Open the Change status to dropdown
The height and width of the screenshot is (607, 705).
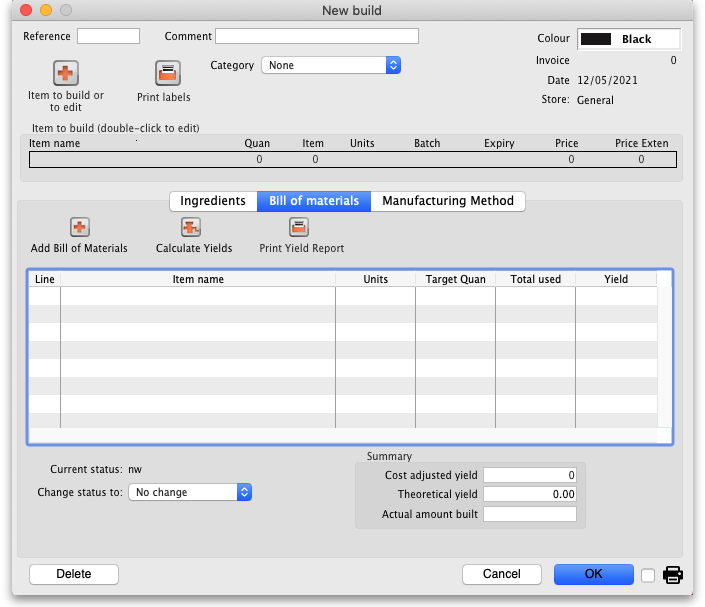[x=190, y=492]
